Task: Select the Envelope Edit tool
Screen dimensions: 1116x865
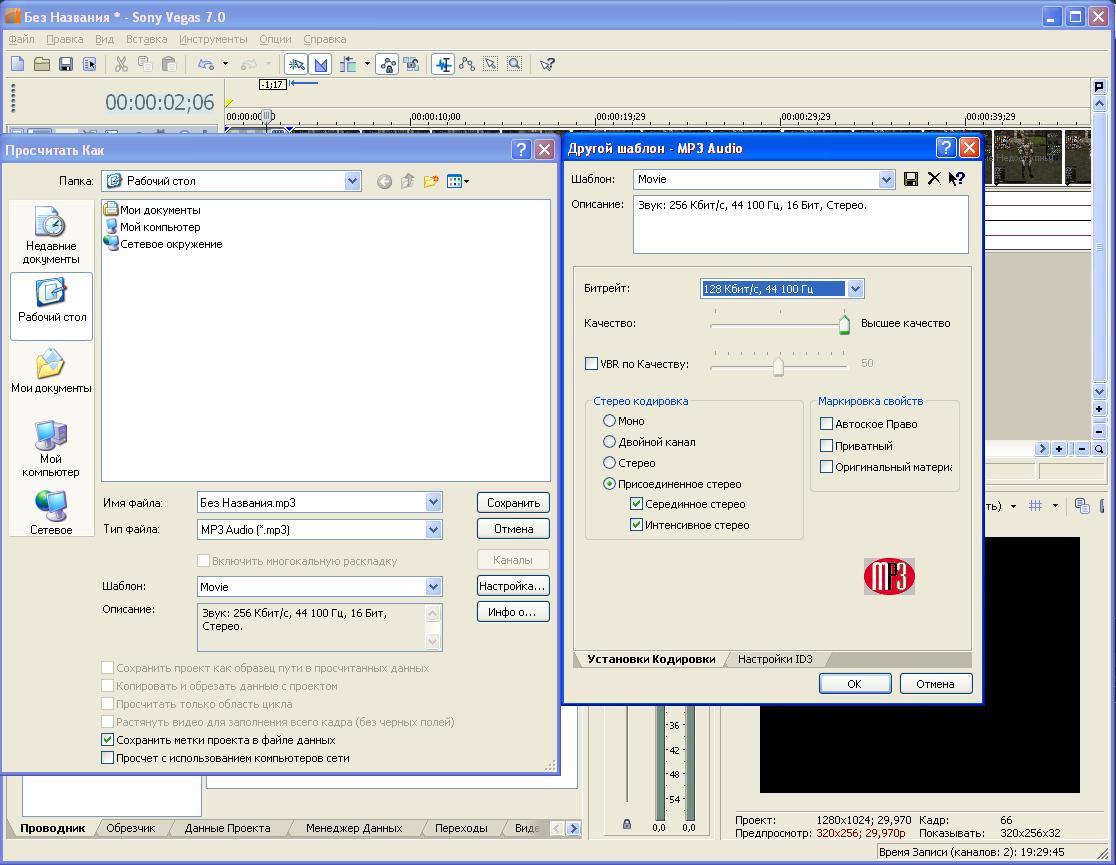Action: 467,64
